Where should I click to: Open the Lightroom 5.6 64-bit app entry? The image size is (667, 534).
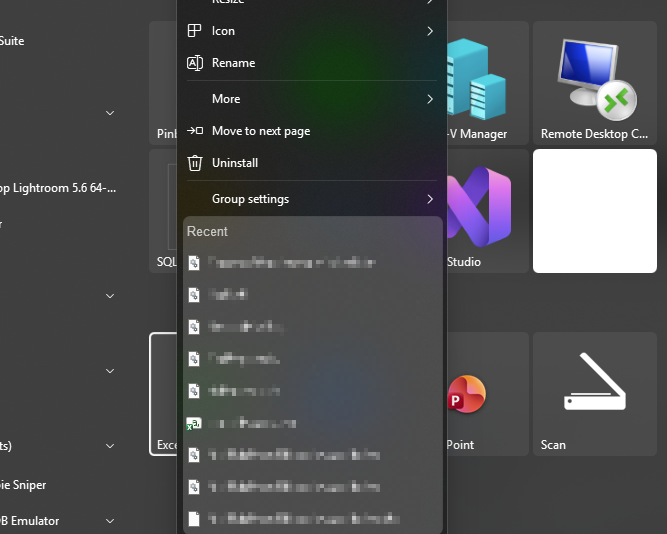tap(58, 188)
